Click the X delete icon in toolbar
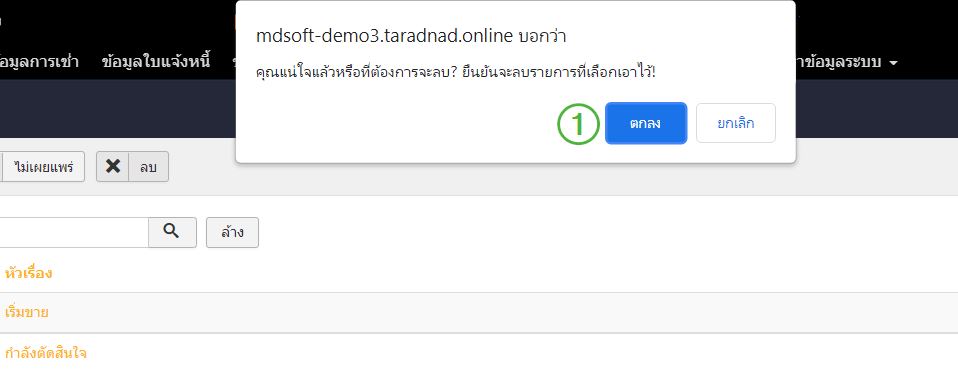This screenshot has width=958, height=372. click(x=113, y=166)
